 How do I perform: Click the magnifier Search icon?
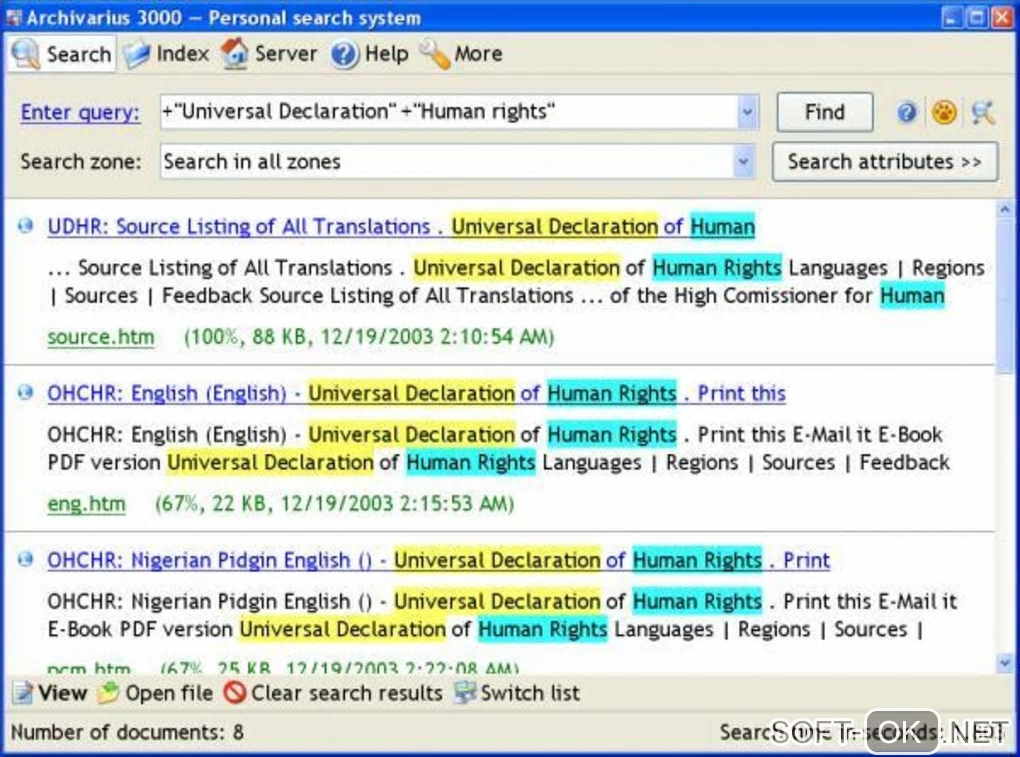pyautogui.click(x=26, y=54)
